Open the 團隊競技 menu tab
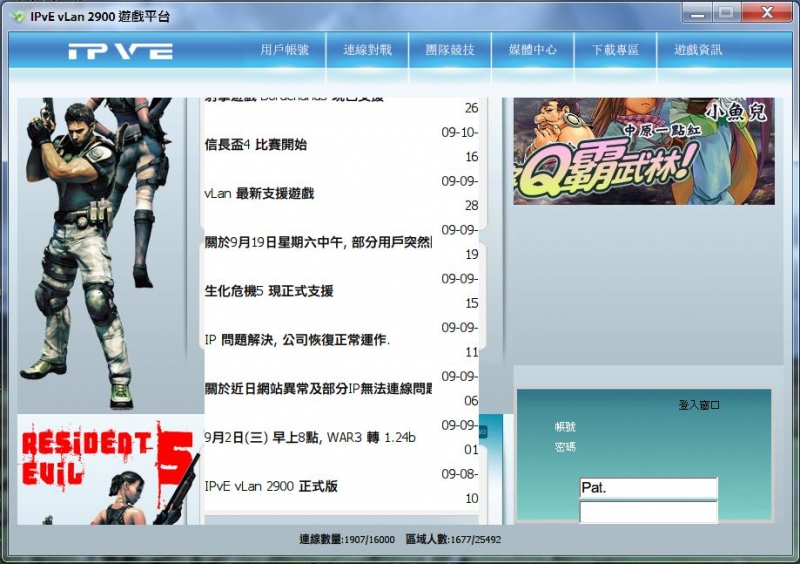Viewport: 800px width, 564px height. 450,50
